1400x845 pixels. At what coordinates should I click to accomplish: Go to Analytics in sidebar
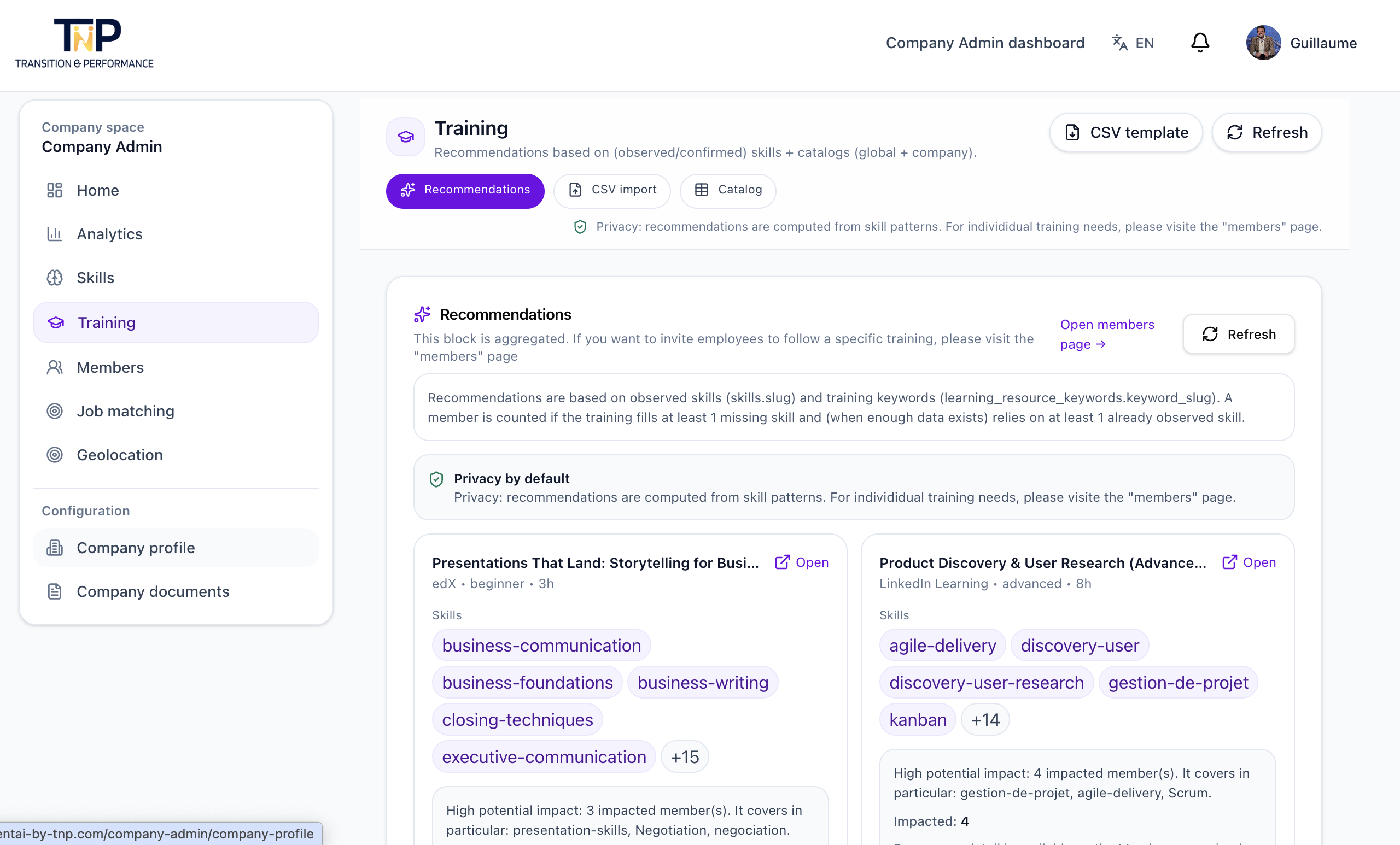pyautogui.click(x=109, y=234)
